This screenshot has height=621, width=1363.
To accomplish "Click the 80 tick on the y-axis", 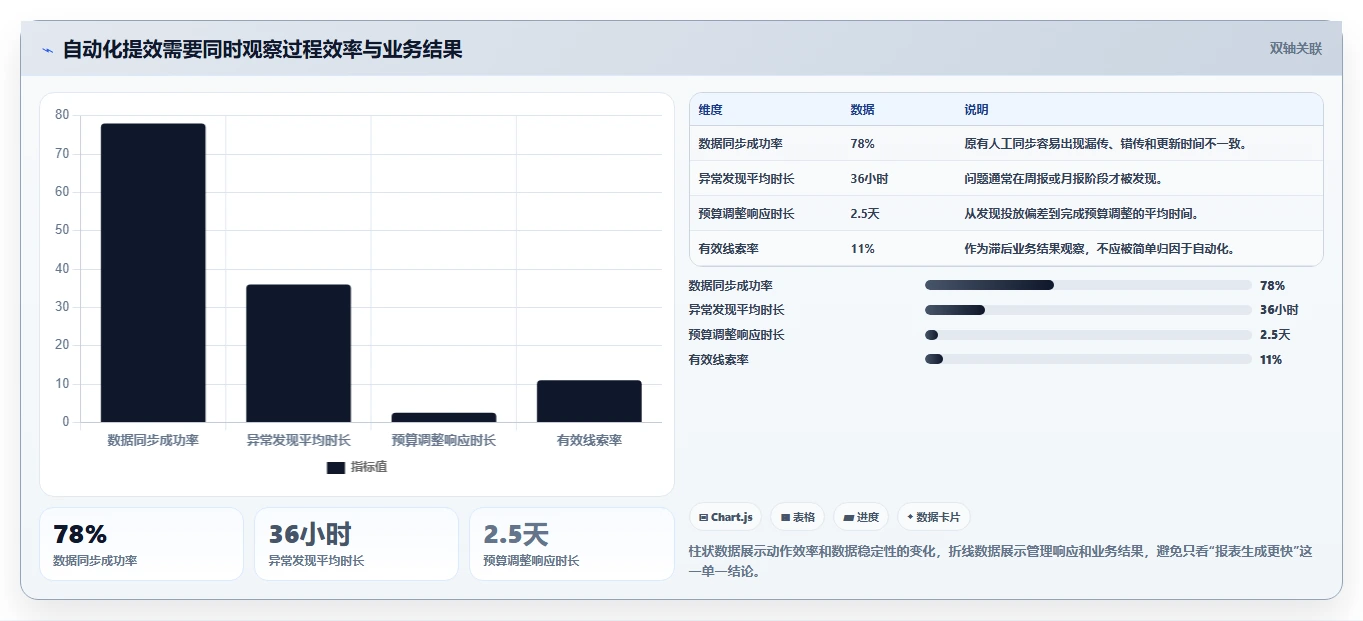I will [62, 115].
